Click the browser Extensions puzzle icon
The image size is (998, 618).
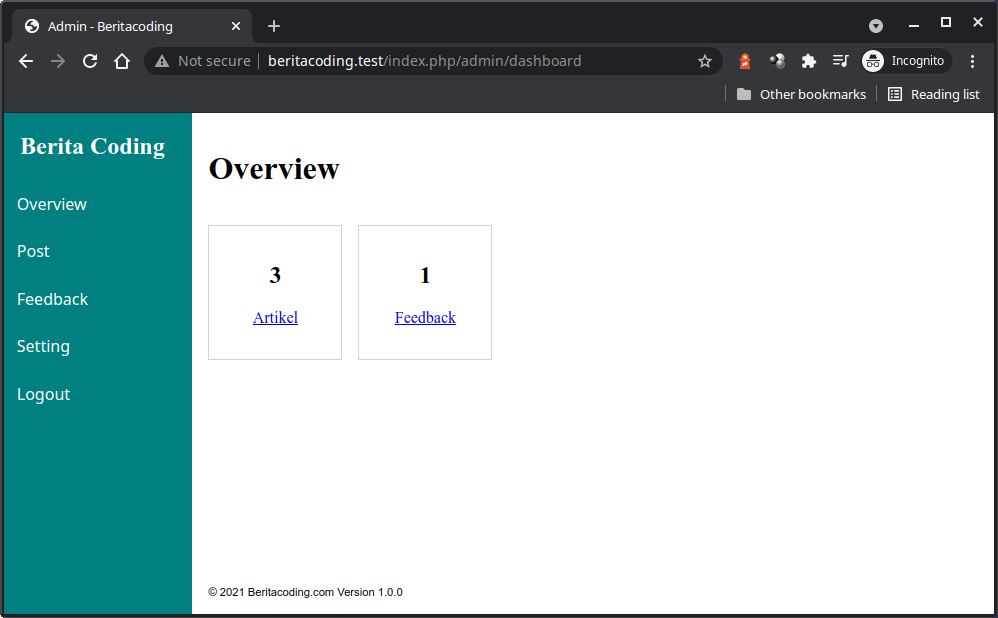pos(809,61)
